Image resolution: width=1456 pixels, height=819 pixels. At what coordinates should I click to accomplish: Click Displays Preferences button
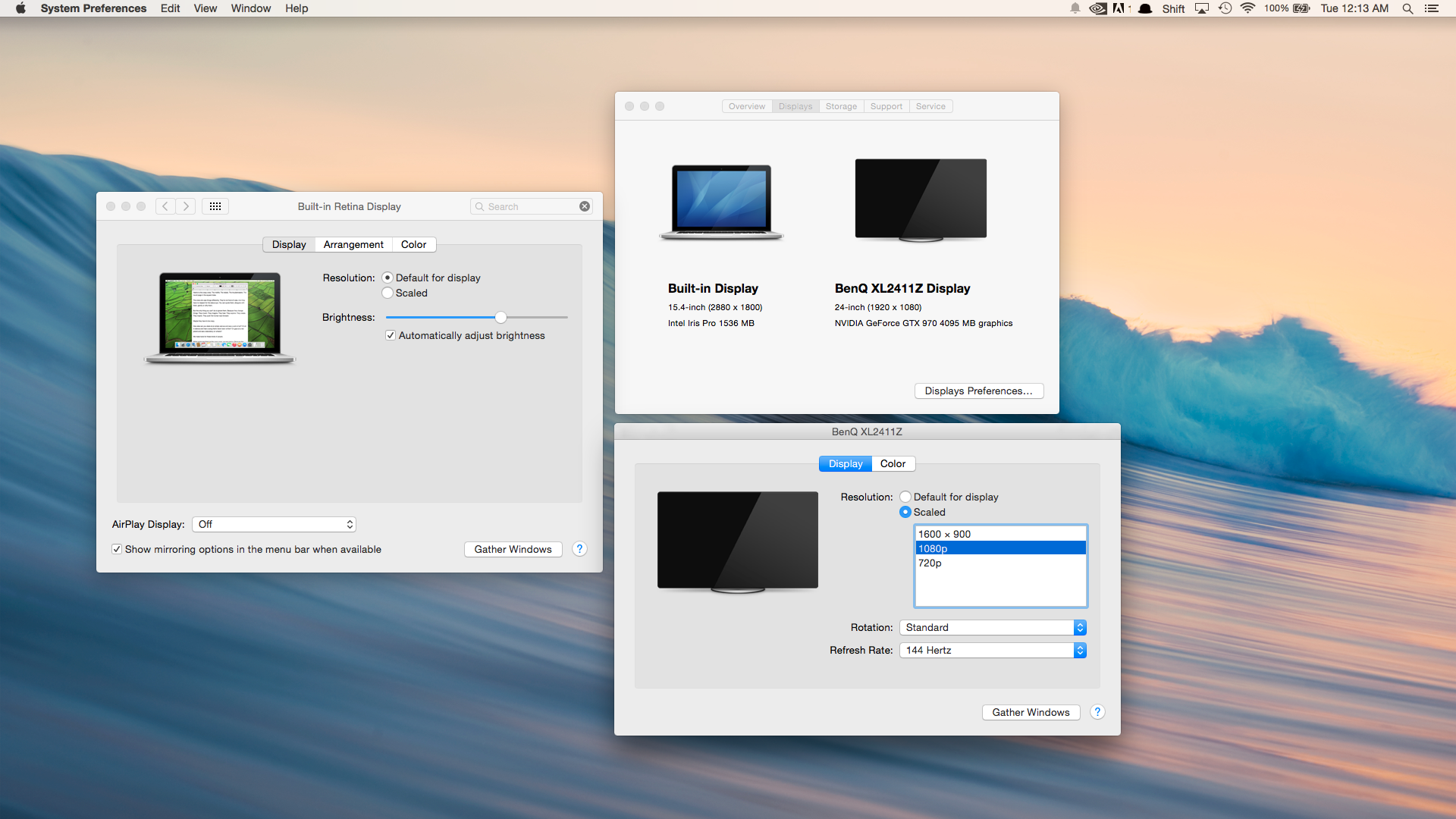point(979,391)
